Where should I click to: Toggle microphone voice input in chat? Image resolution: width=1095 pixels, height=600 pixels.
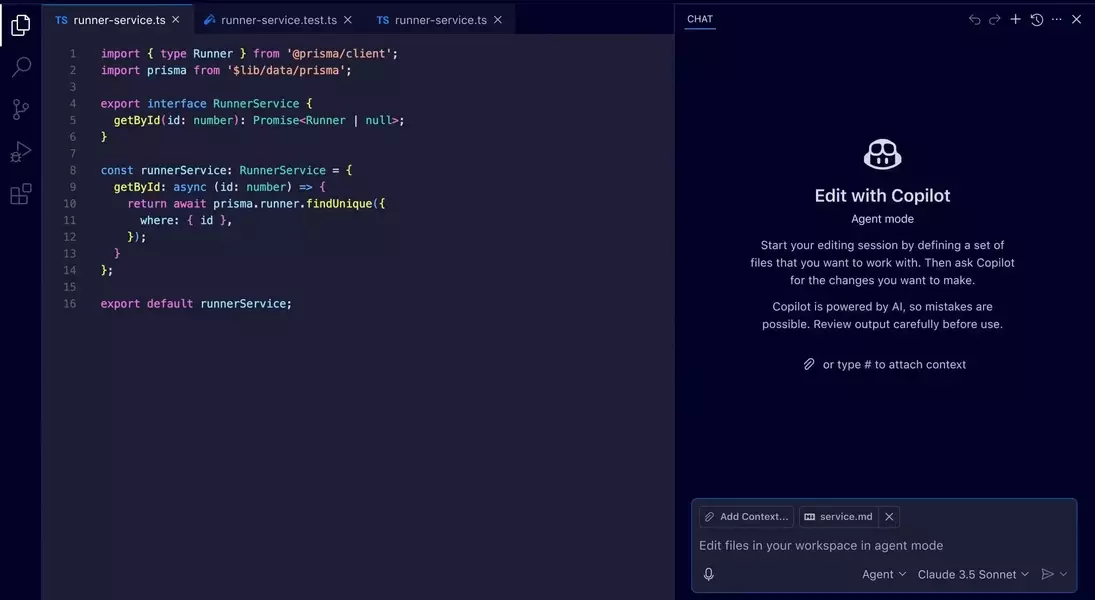709,574
